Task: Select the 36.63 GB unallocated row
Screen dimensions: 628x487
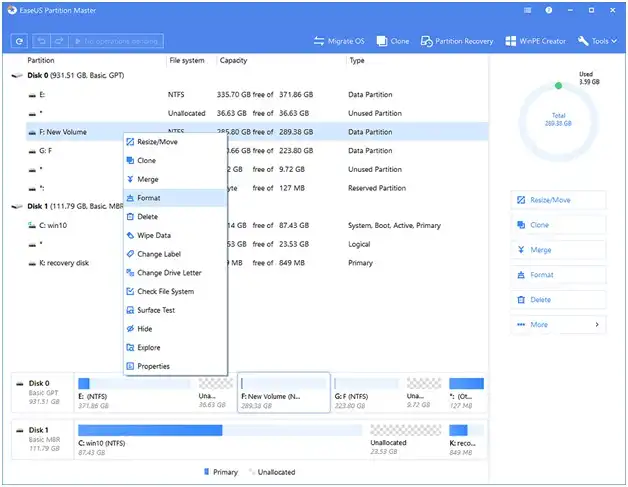Action: [x=256, y=113]
